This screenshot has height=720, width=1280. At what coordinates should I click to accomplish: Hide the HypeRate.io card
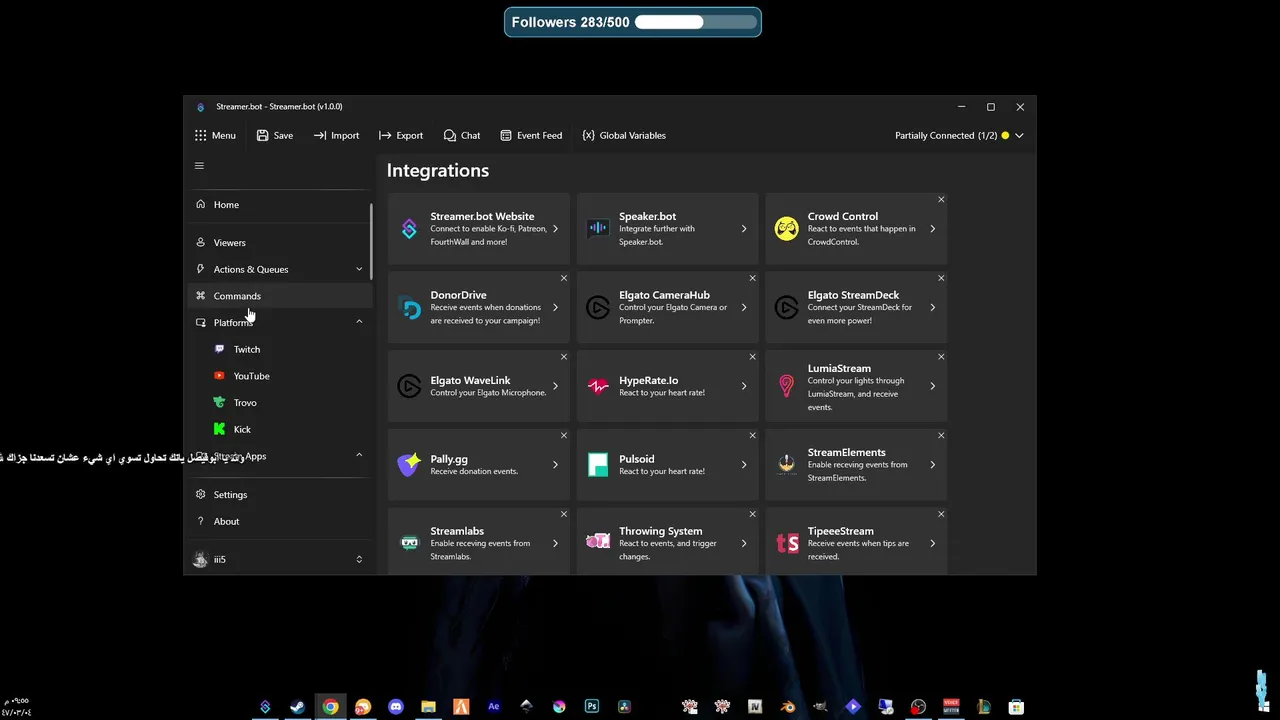click(x=752, y=356)
